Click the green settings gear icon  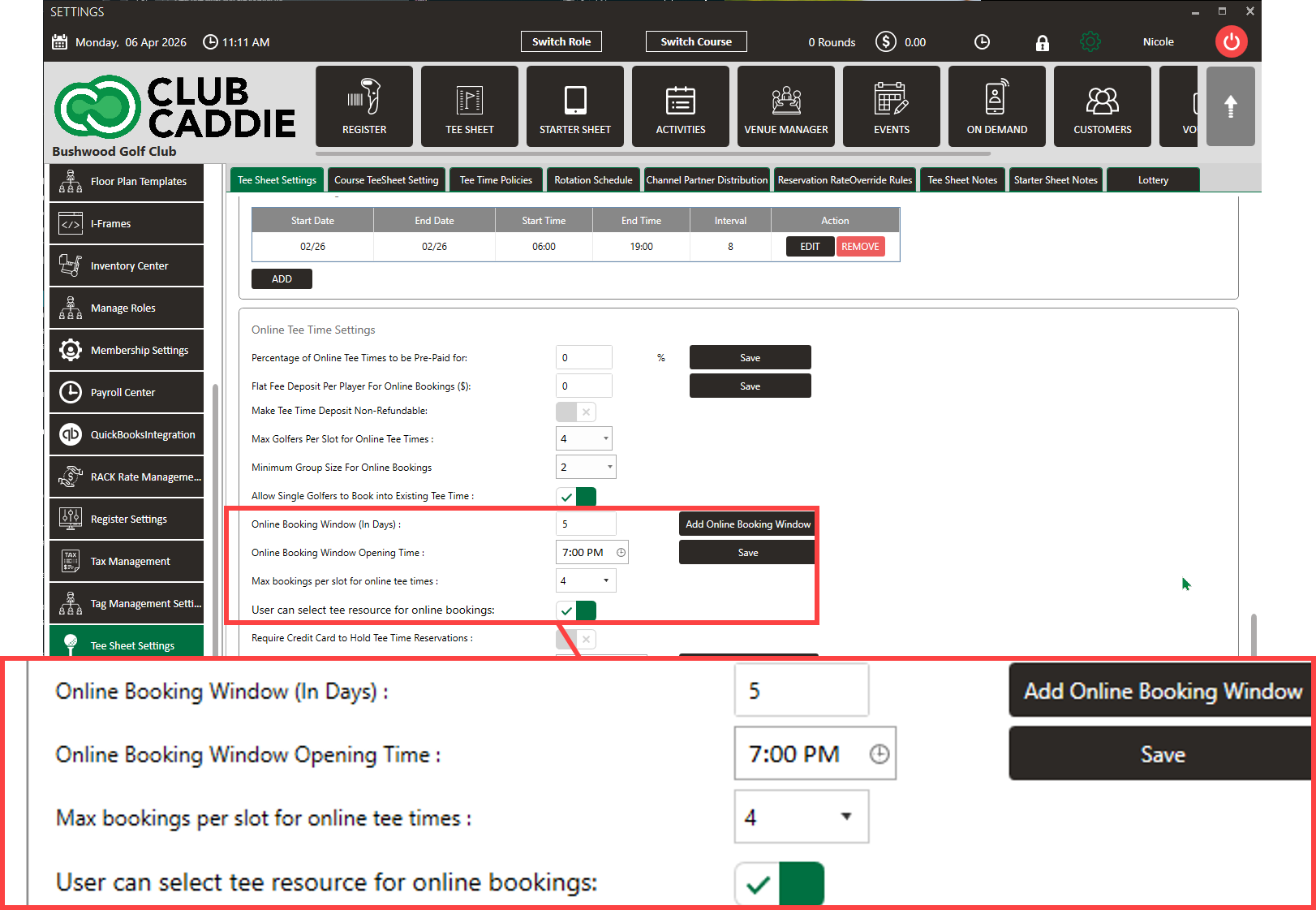coord(1090,42)
